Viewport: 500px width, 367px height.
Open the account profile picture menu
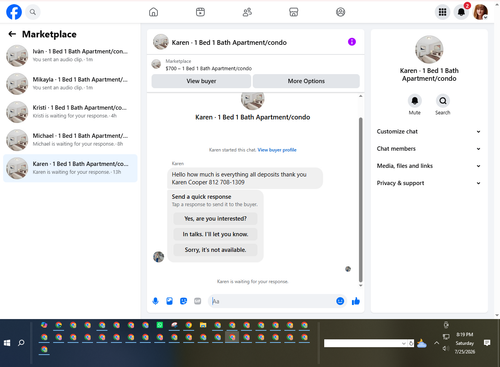pos(480,12)
